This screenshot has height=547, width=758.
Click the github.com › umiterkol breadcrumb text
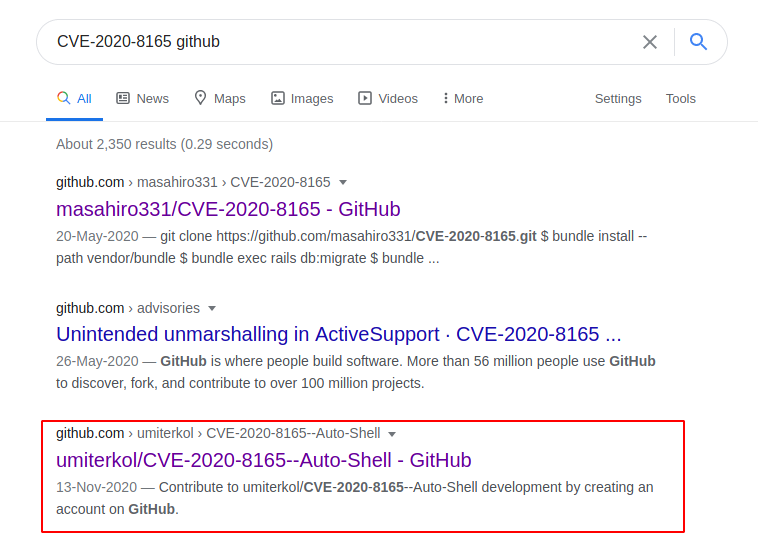(218, 433)
